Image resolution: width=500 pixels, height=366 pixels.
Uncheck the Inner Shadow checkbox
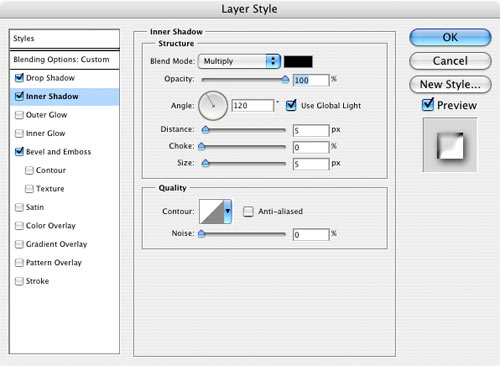(x=19, y=96)
